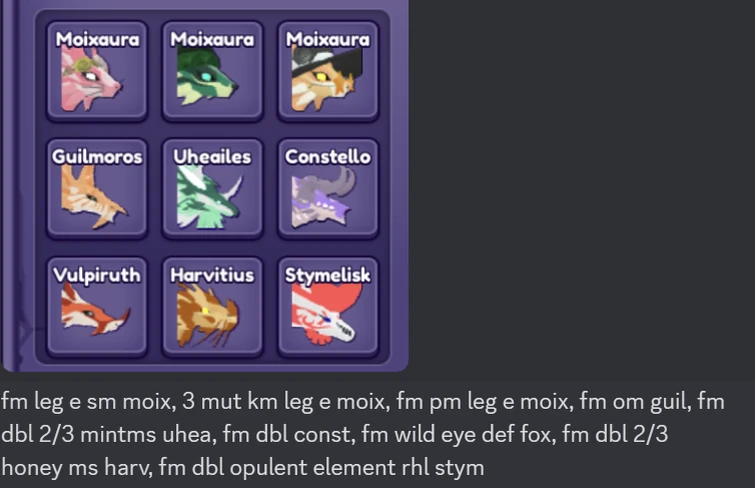The width and height of the screenshot is (755, 488).
Task: Select the pink Moixaura creature icon
Action: click(x=97, y=71)
